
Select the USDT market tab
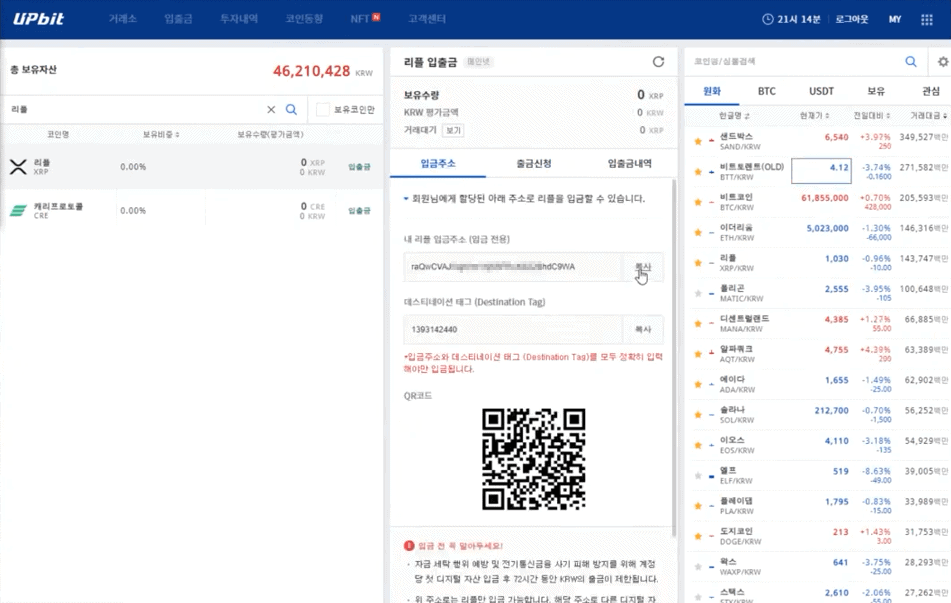click(x=821, y=91)
